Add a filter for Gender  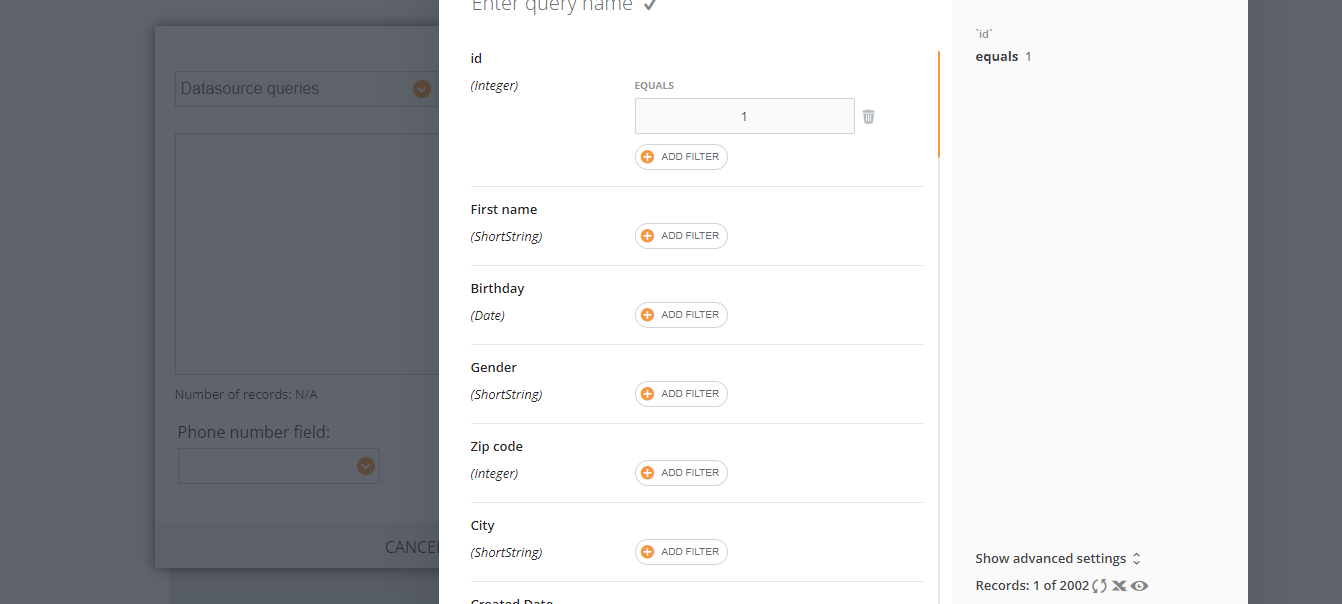coord(681,394)
